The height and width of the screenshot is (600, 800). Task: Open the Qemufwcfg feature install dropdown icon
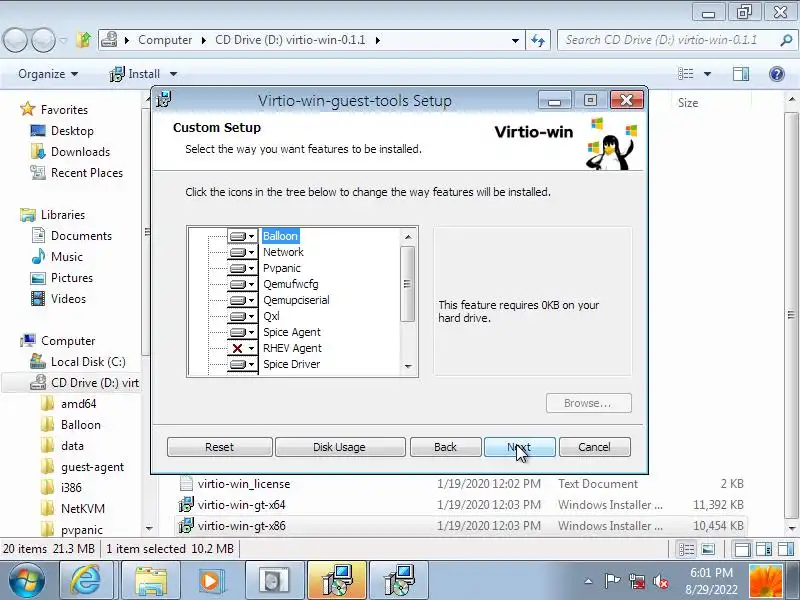242,284
